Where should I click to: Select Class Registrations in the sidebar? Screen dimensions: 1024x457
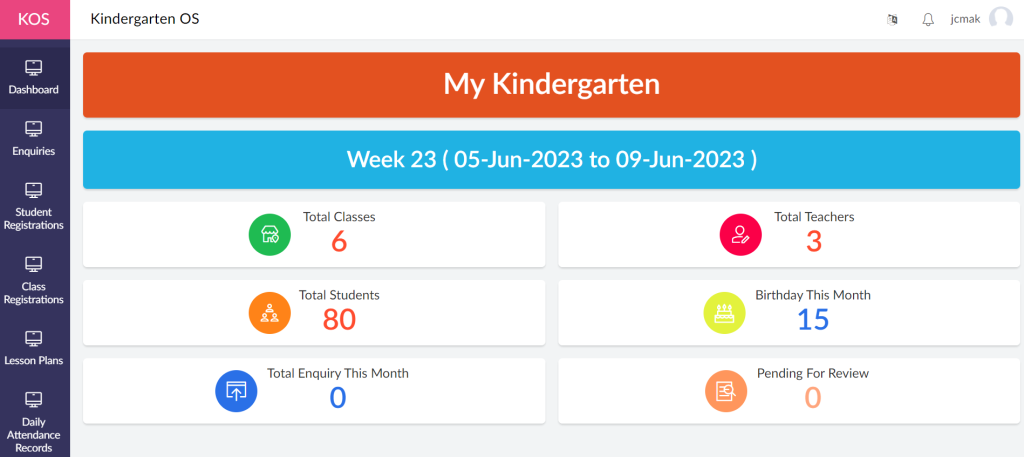click(34, 280)
